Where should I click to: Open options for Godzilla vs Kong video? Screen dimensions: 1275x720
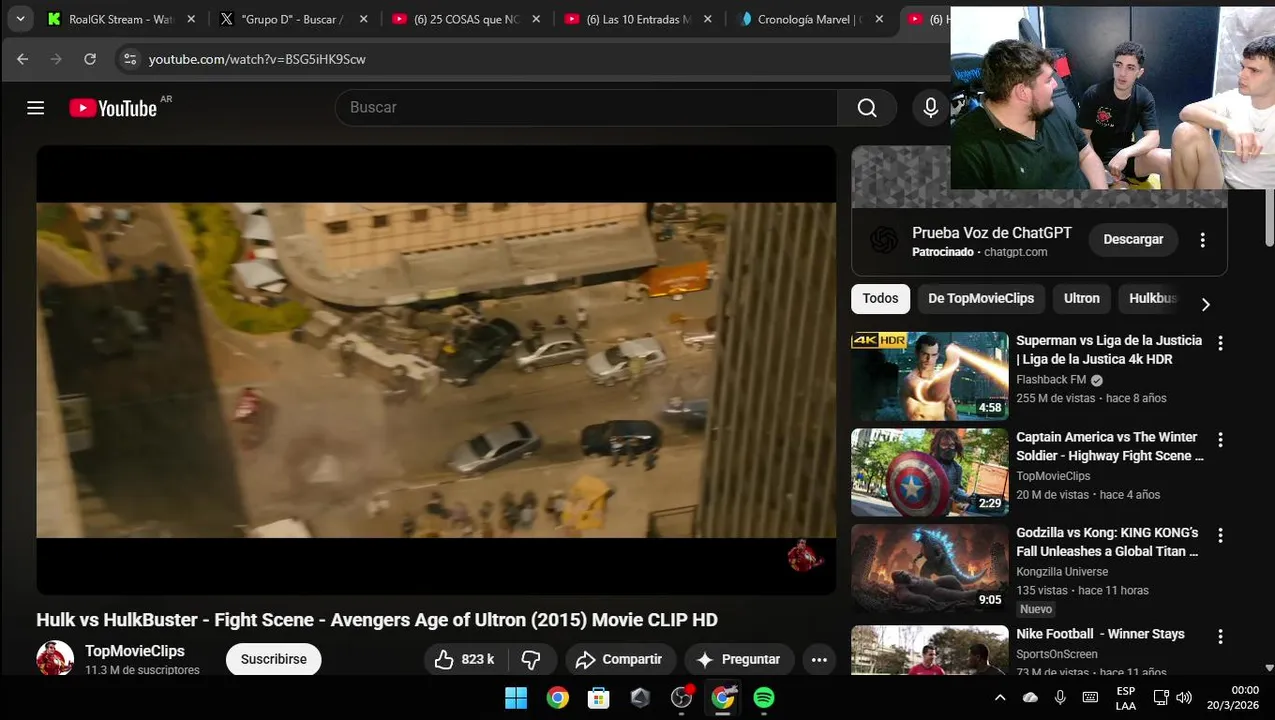coord(1220,536)
